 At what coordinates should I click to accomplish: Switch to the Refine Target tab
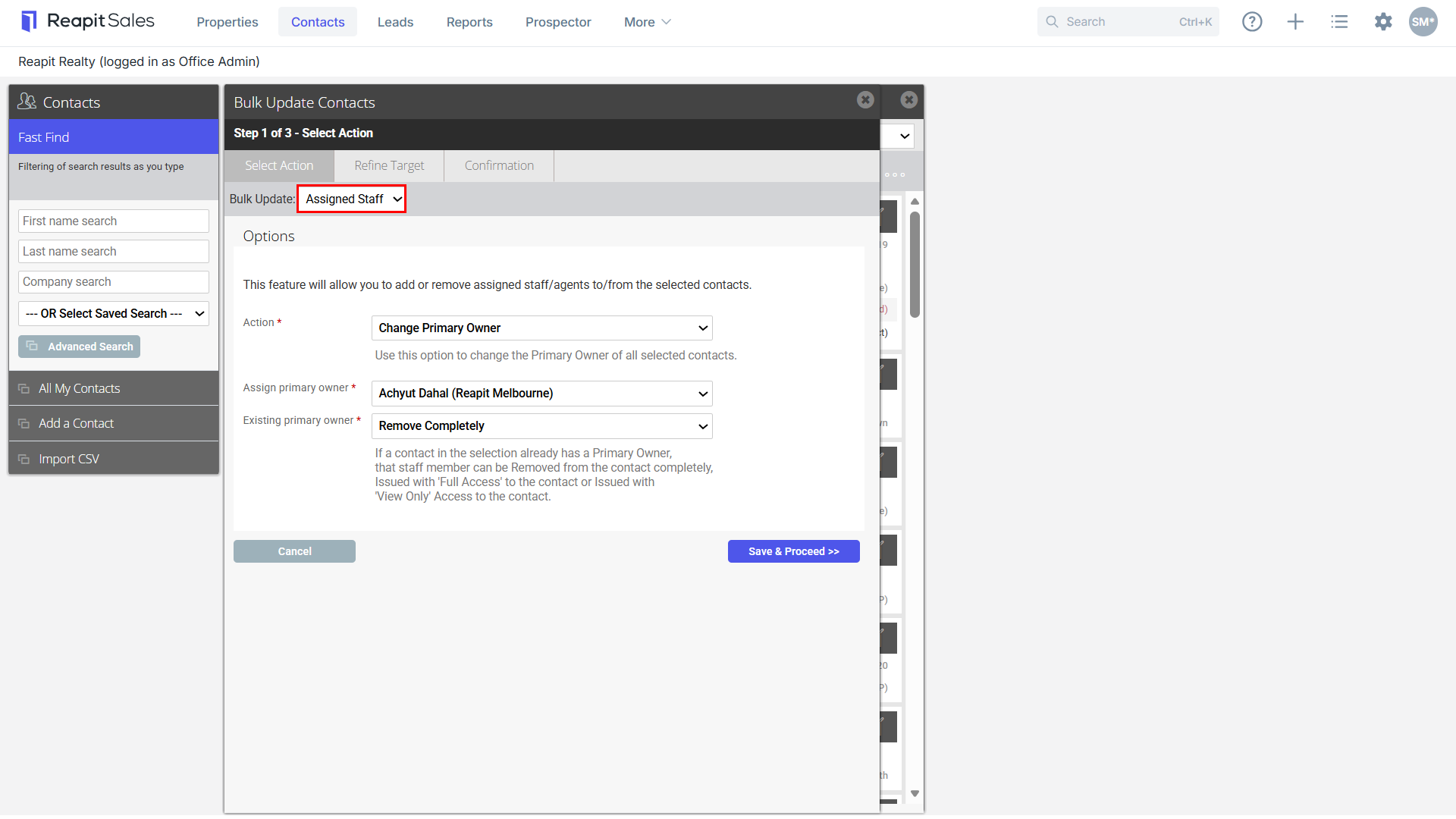click(389, 165)
